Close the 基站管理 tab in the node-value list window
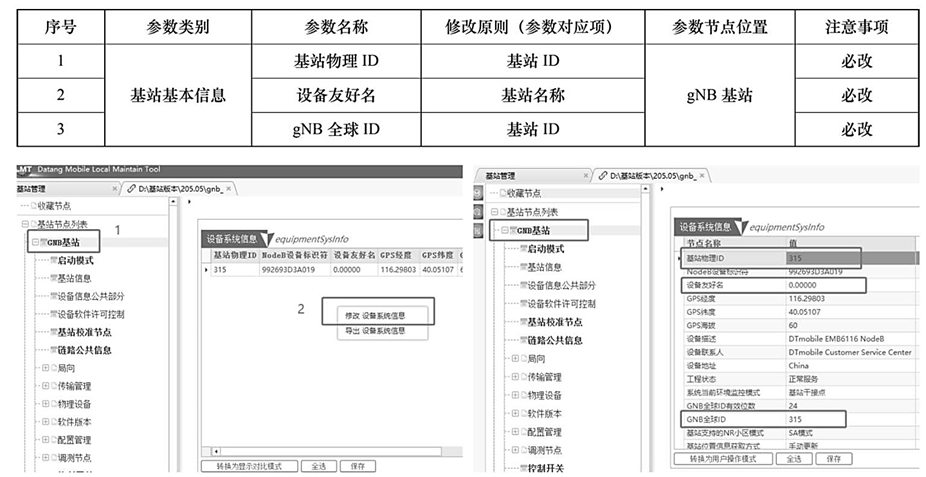This screenshot has width=926, height=477. [586, 175]
